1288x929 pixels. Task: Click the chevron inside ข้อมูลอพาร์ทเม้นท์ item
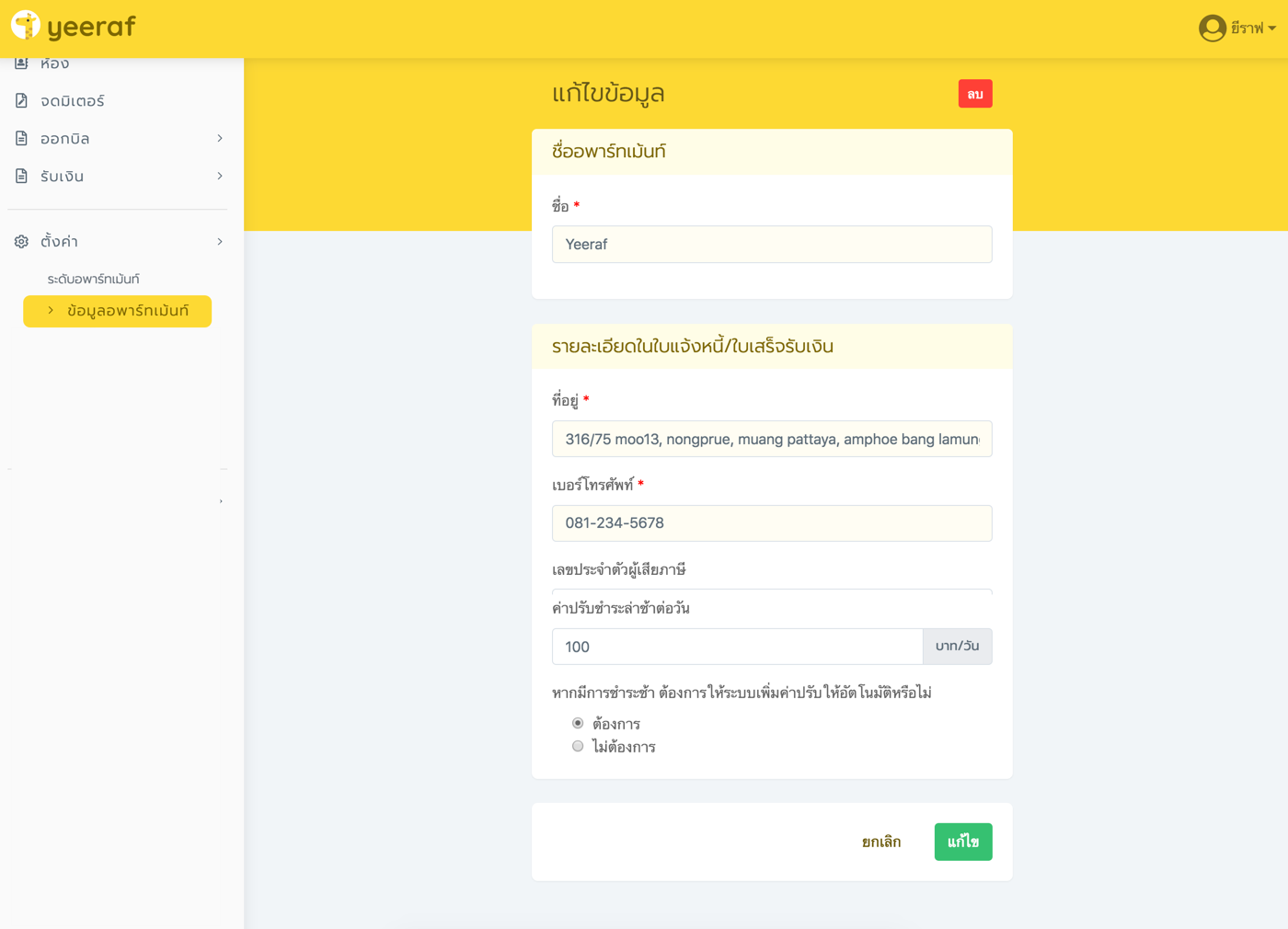tap(51, 311)
